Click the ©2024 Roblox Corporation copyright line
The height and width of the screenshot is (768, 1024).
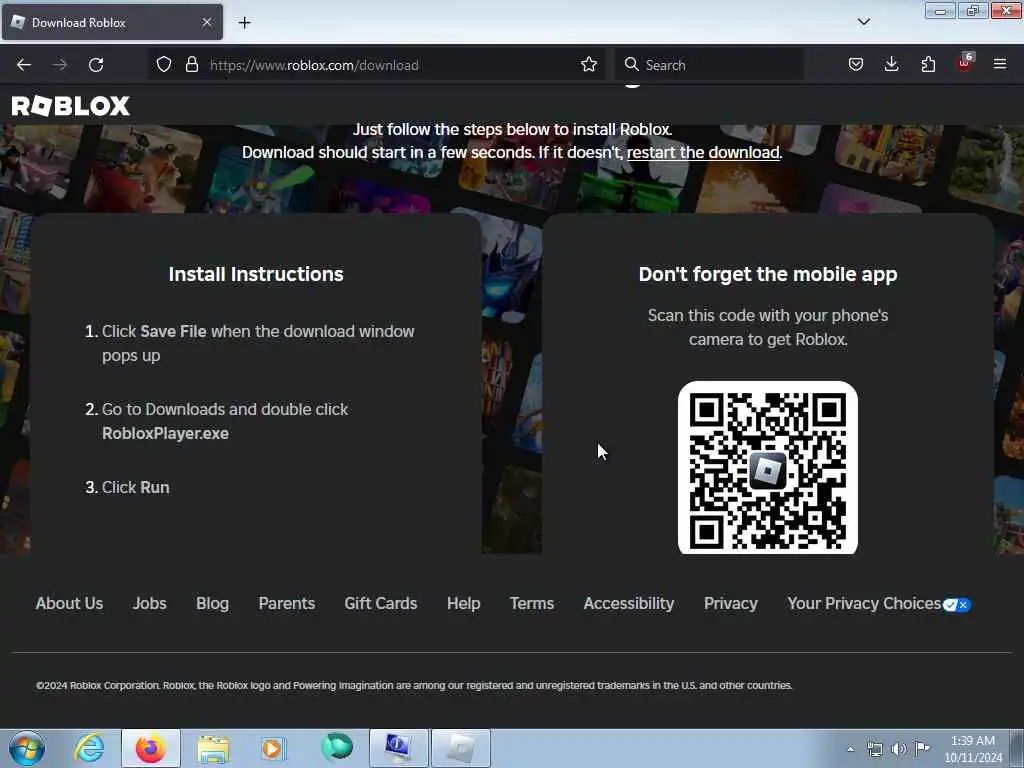[414, 686]
